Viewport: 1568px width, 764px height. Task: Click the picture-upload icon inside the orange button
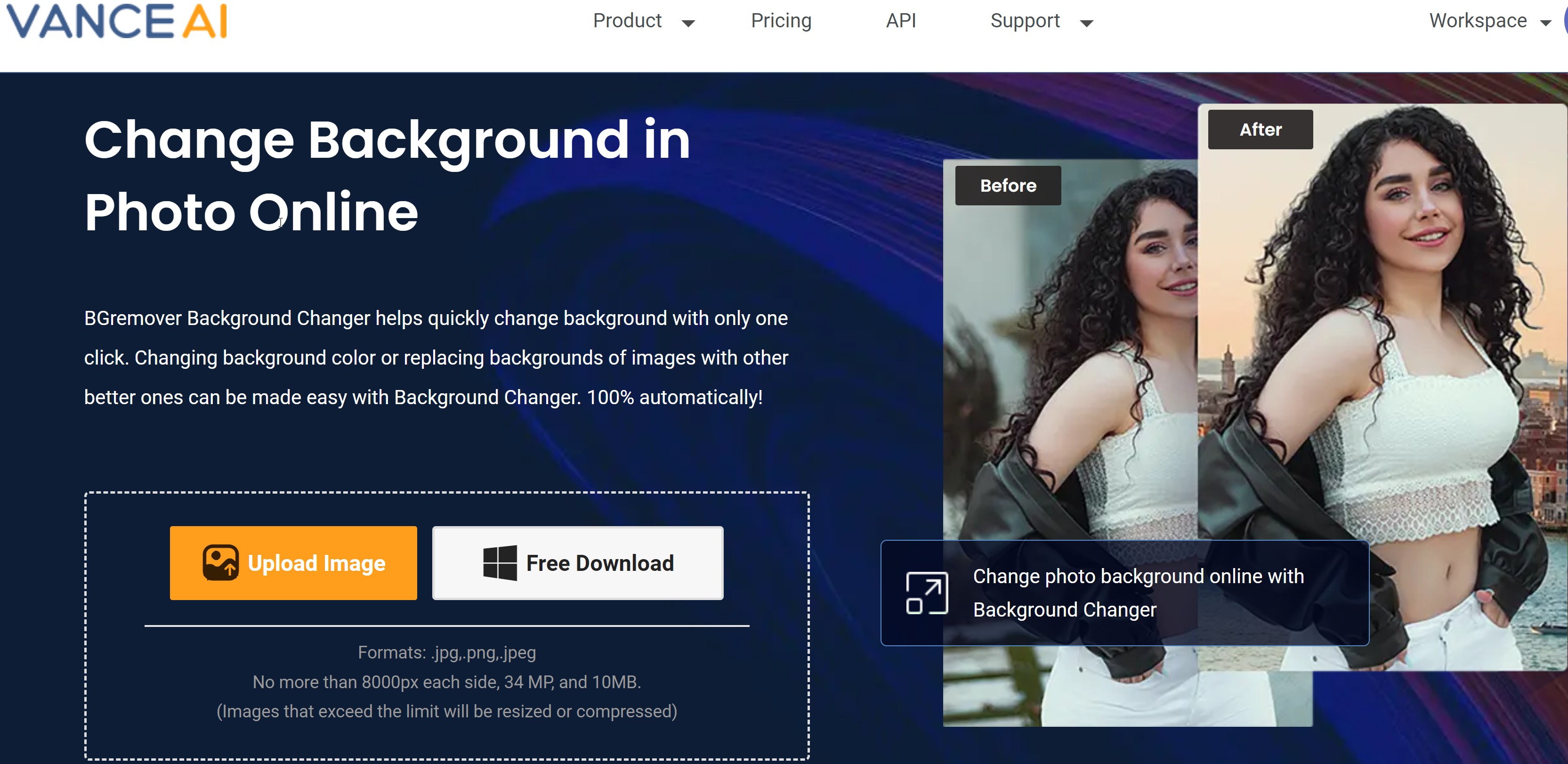coord(222,562)
